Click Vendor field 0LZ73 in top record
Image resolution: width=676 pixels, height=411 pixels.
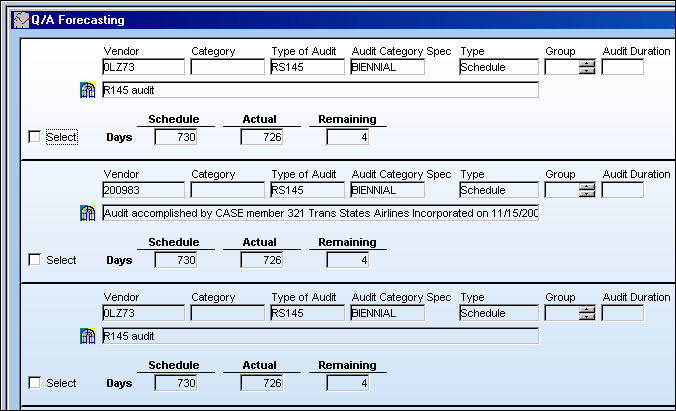point(144,67)
